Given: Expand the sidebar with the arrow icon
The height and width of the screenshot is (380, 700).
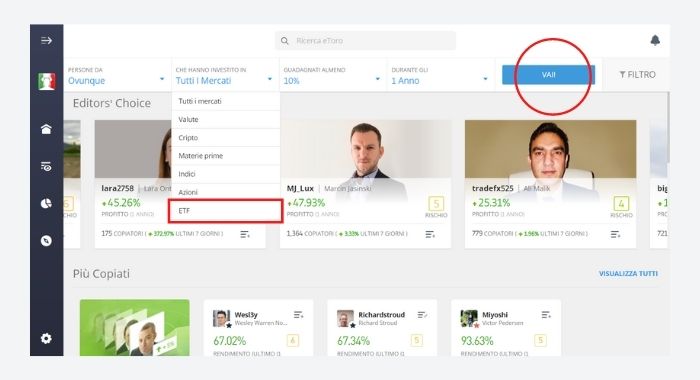Looking at the screenshot, I should [46, 41].
